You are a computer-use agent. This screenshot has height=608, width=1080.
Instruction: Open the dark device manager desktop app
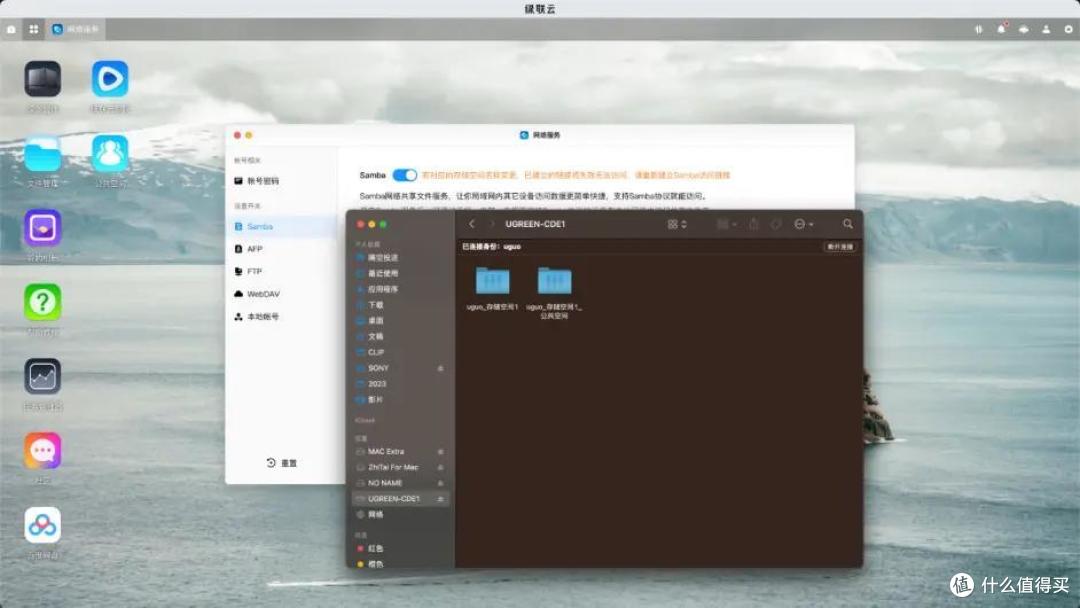coord(43,78)
